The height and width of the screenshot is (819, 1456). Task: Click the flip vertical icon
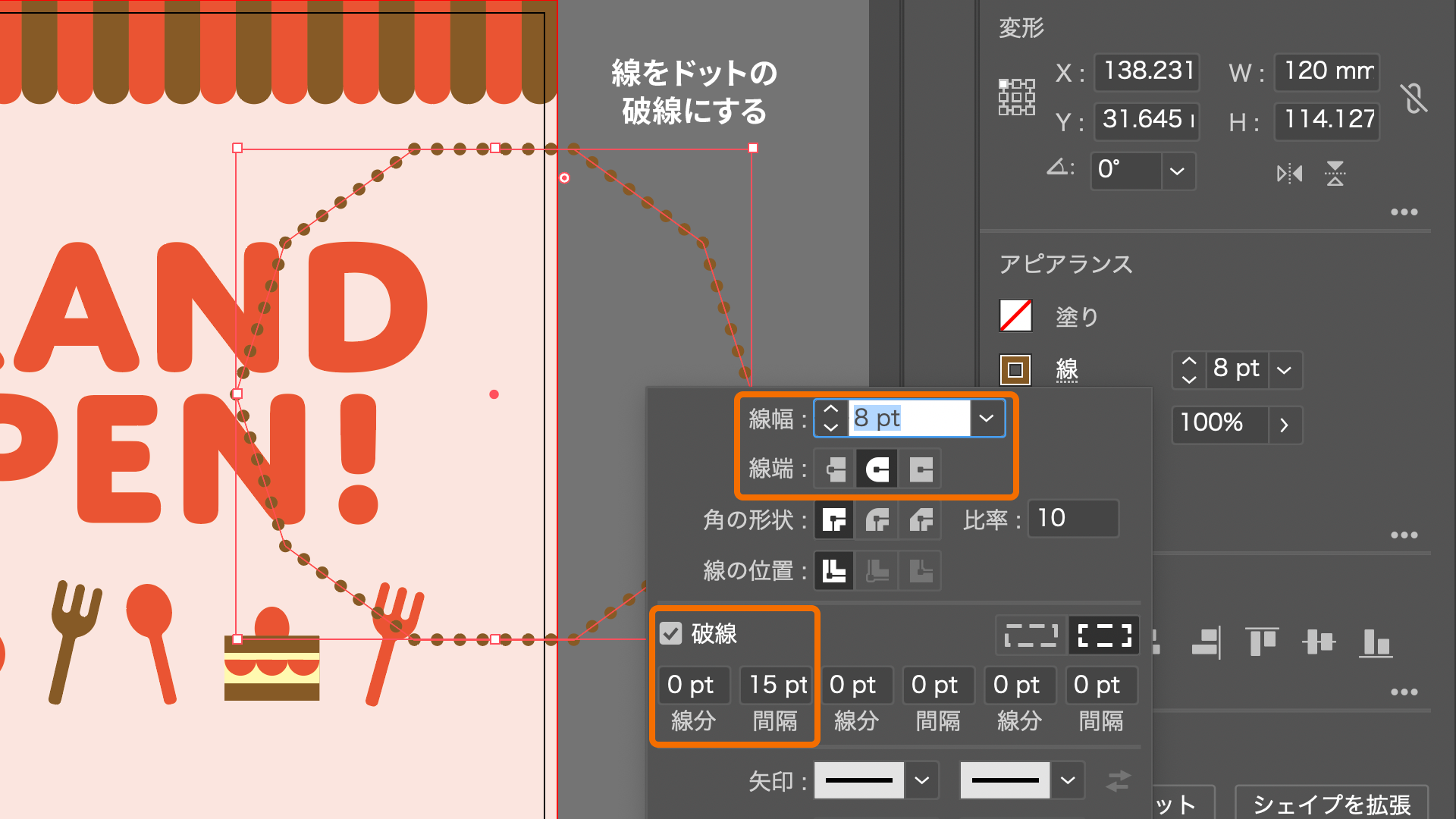[1335, 174]
